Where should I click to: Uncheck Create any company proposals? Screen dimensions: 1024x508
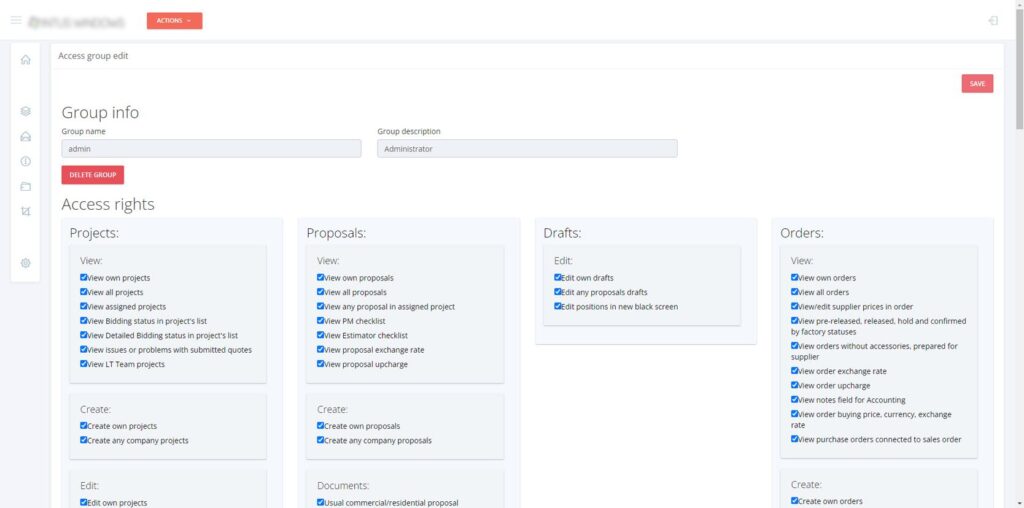tap(320, 440)
